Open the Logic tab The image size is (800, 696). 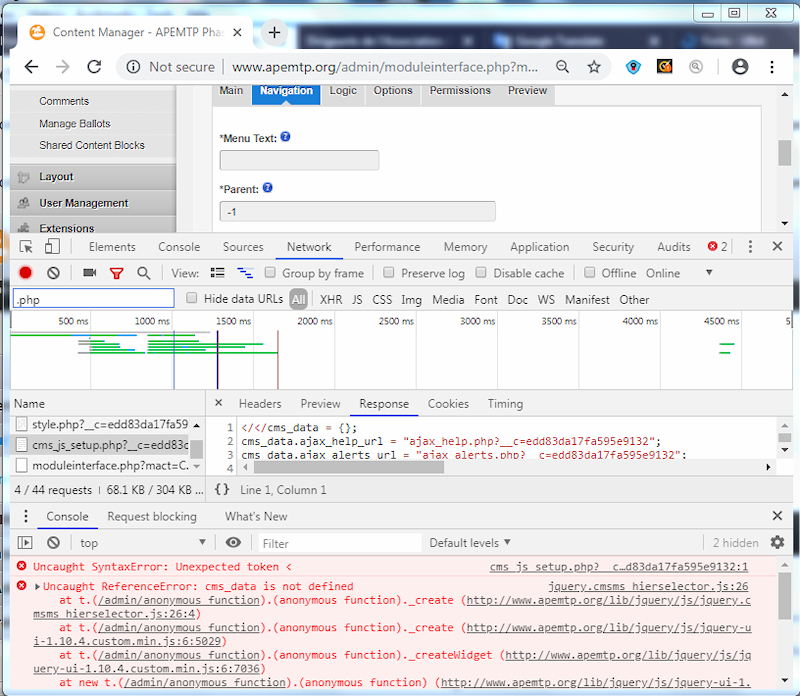tap(343, 91)
